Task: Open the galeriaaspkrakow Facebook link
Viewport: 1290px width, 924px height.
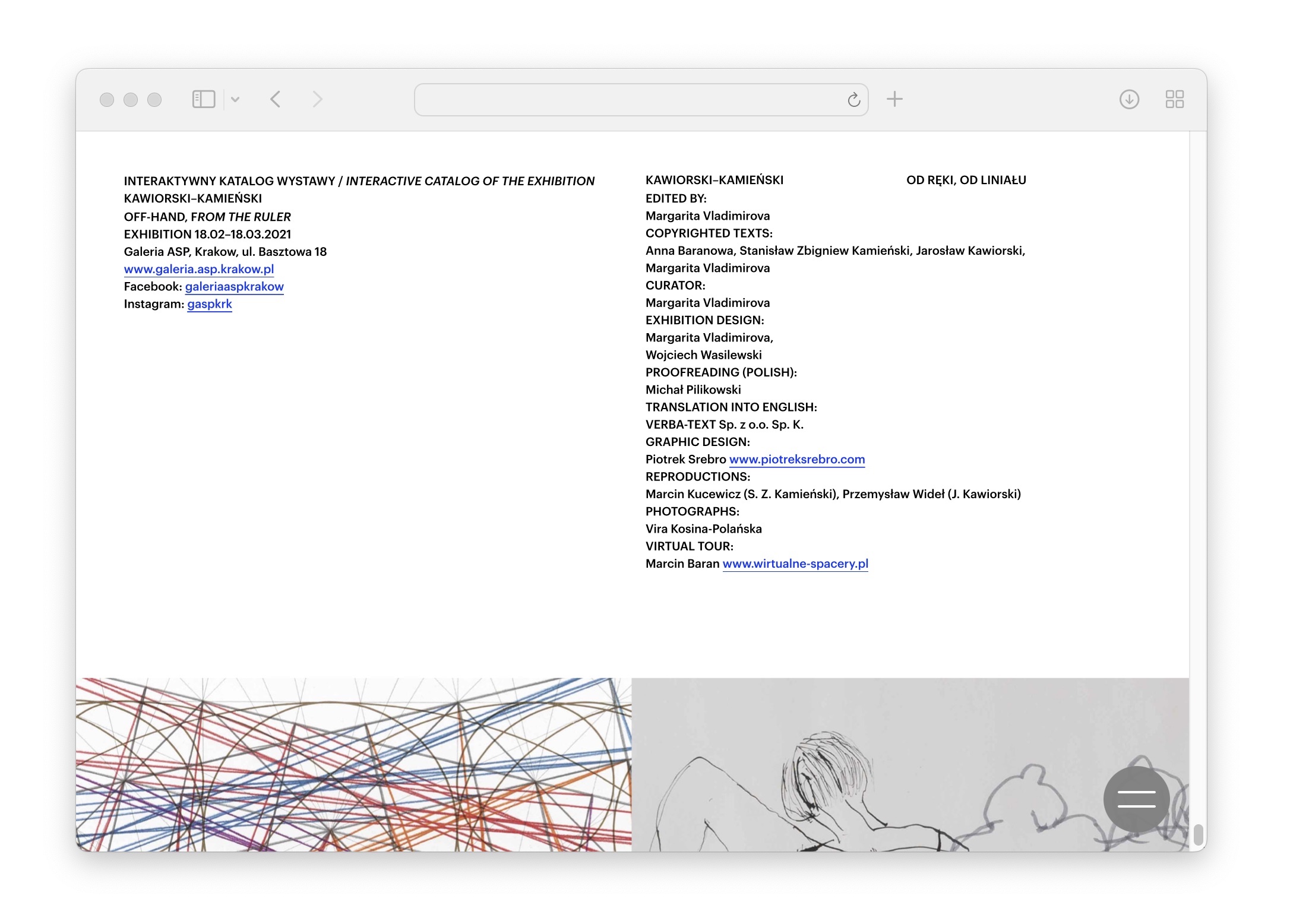Action: [x=234, y=287]
